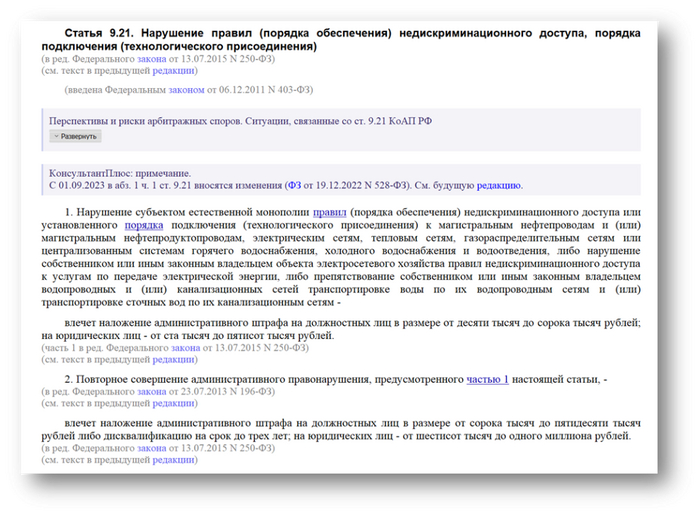Open the 'порядка' link in paragraph 1

click(x=143, y=225)
